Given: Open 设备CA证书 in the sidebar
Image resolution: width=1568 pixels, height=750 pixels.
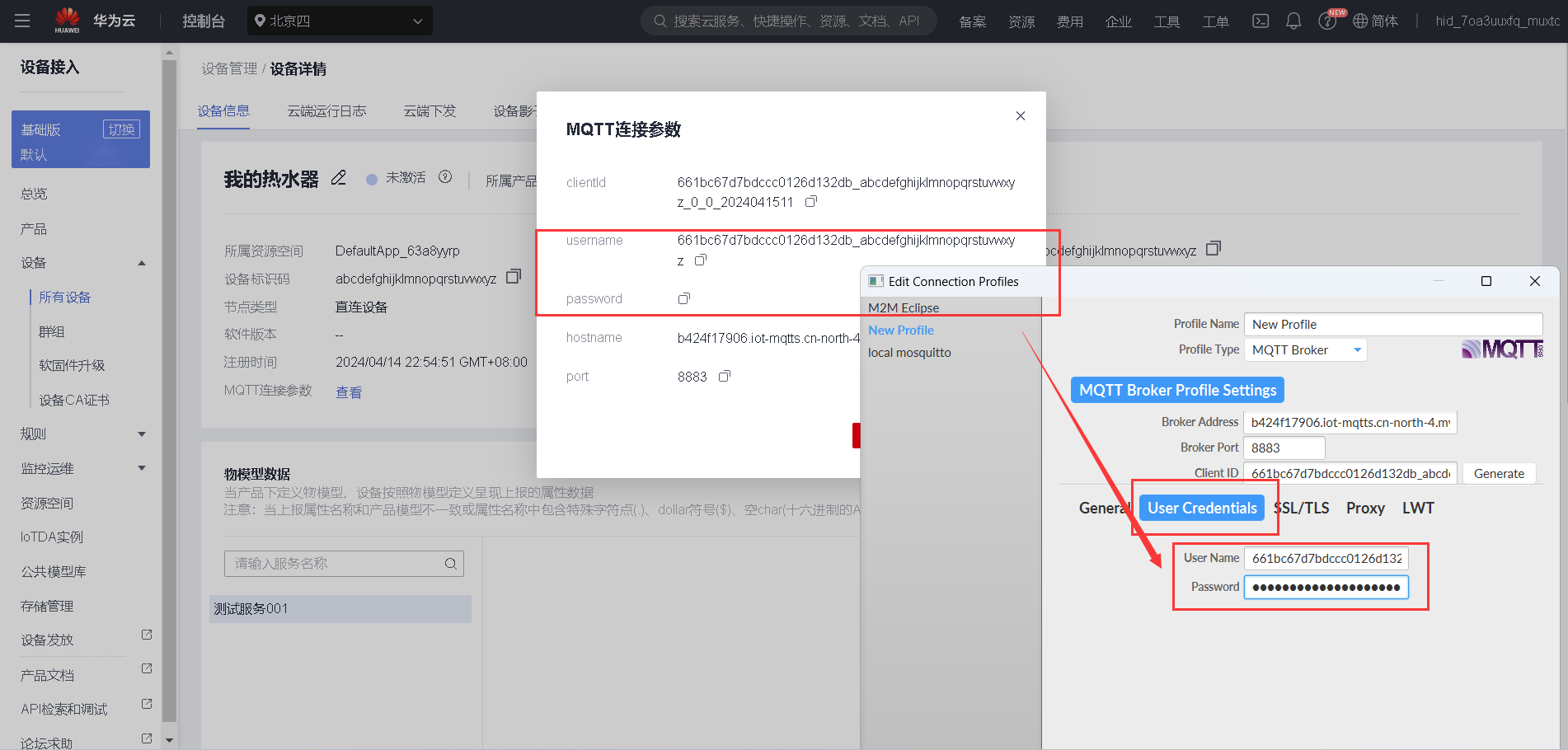Looking at the screenshot, I should click(74, 400).
